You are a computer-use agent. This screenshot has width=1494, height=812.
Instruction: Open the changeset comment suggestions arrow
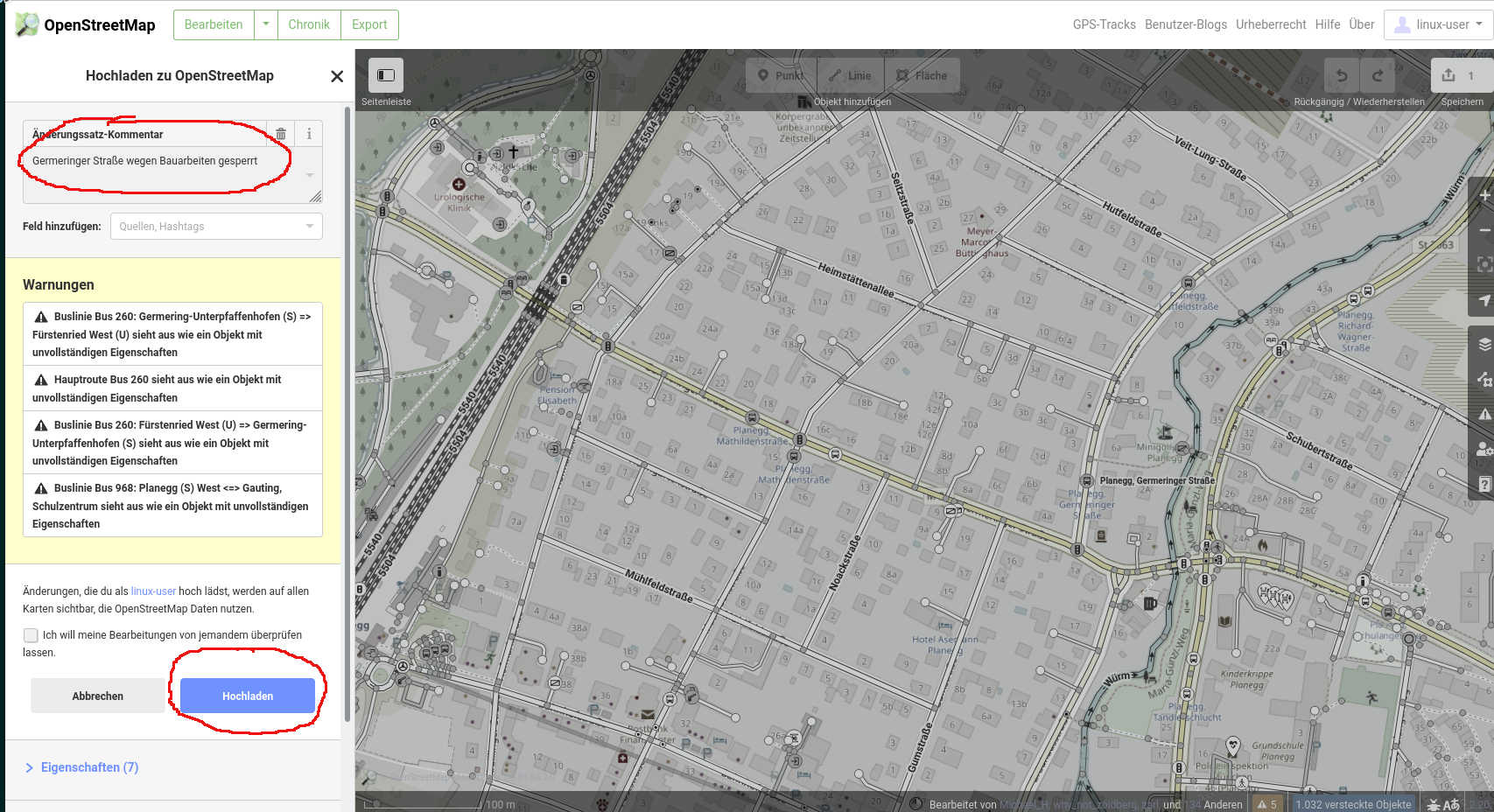[x=309, y=175]
